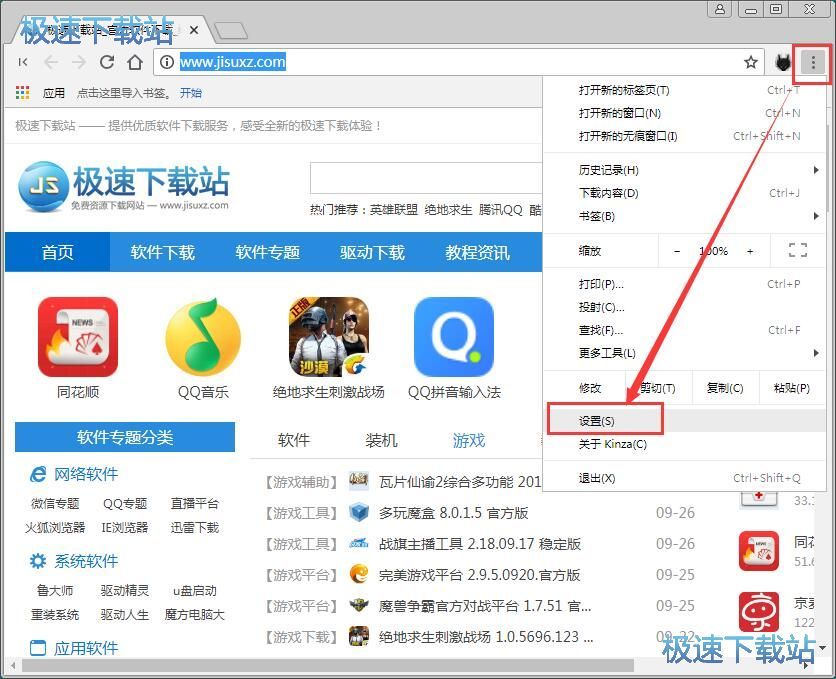Click 粘贴(P) paste button in menu
Screen dimensions: 836x679
pos(792,388)
